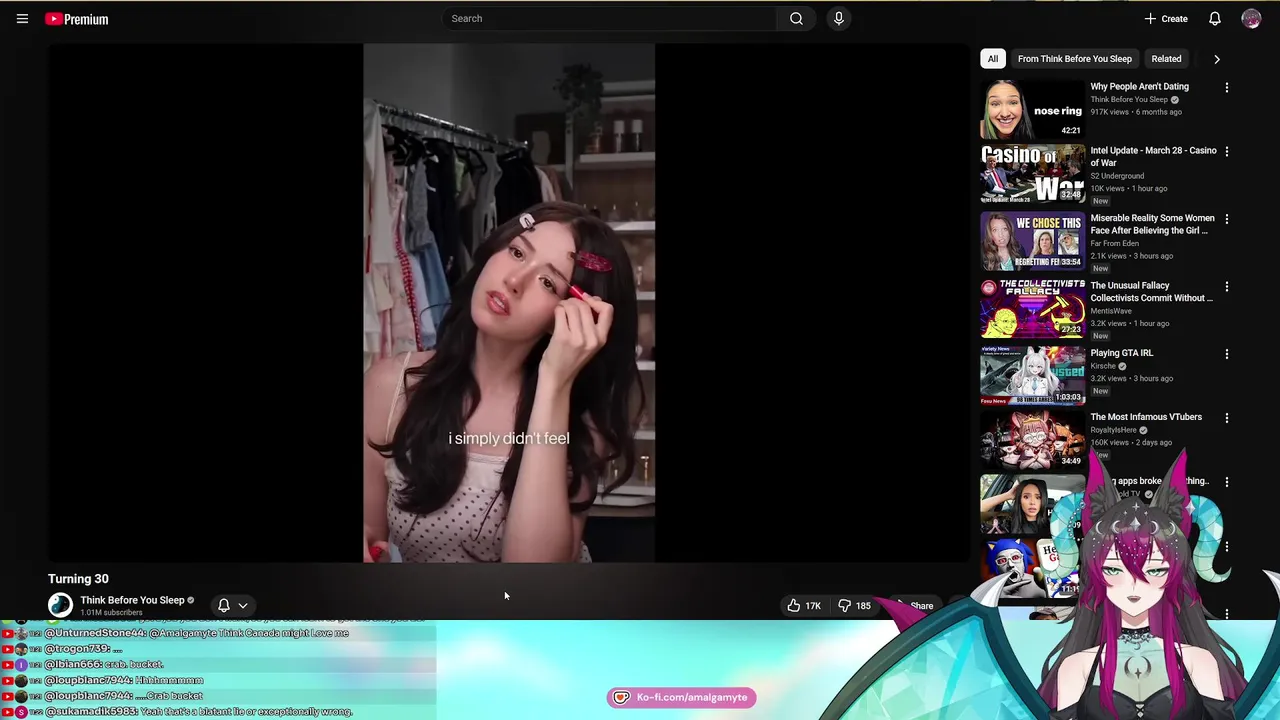Image resolution: width=1280 pixels, height=720 pixels.
Task: Open Playing GTA IRL thumbnail
Action: [x=1032, y=374]
